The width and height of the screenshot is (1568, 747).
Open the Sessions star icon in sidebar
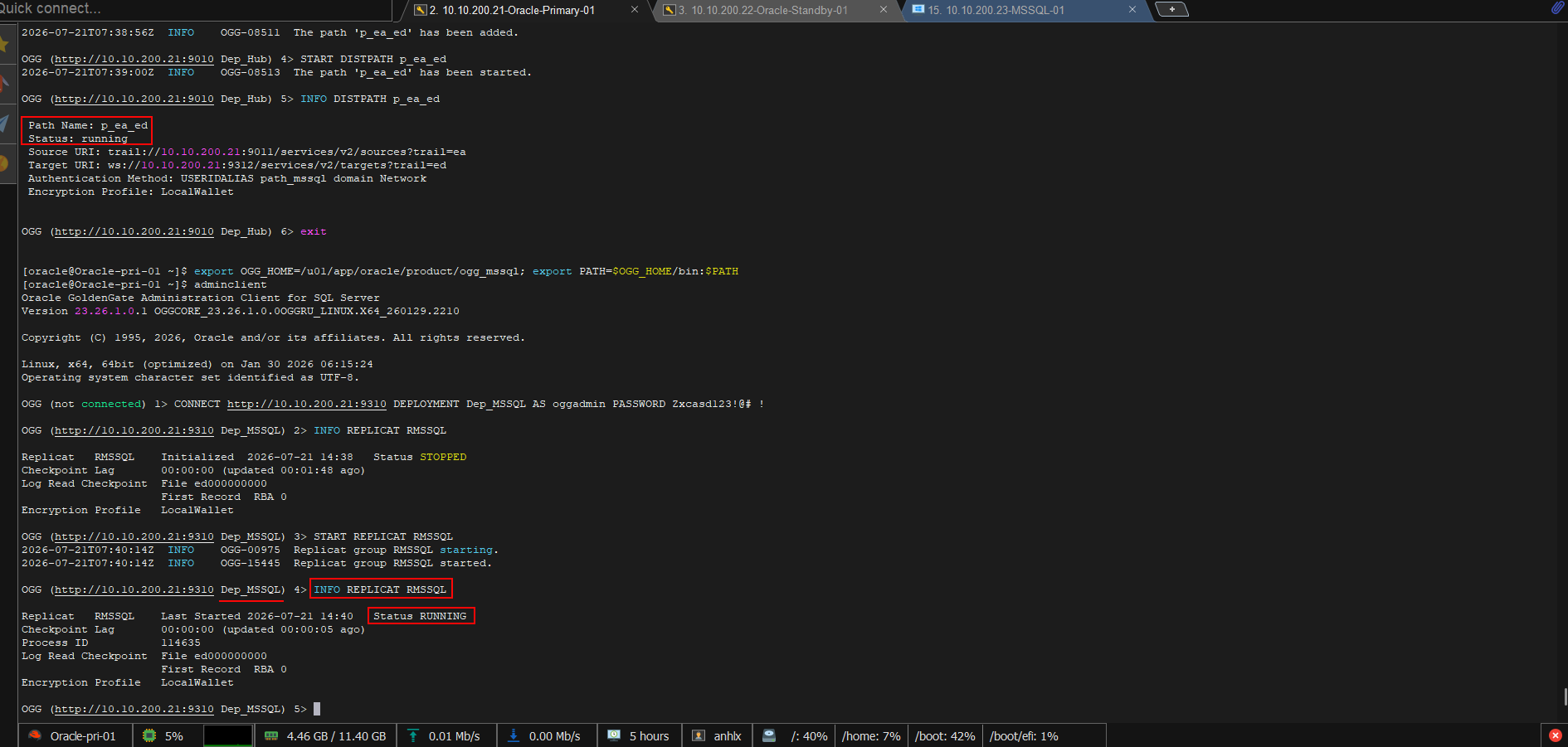coord(4,43)
